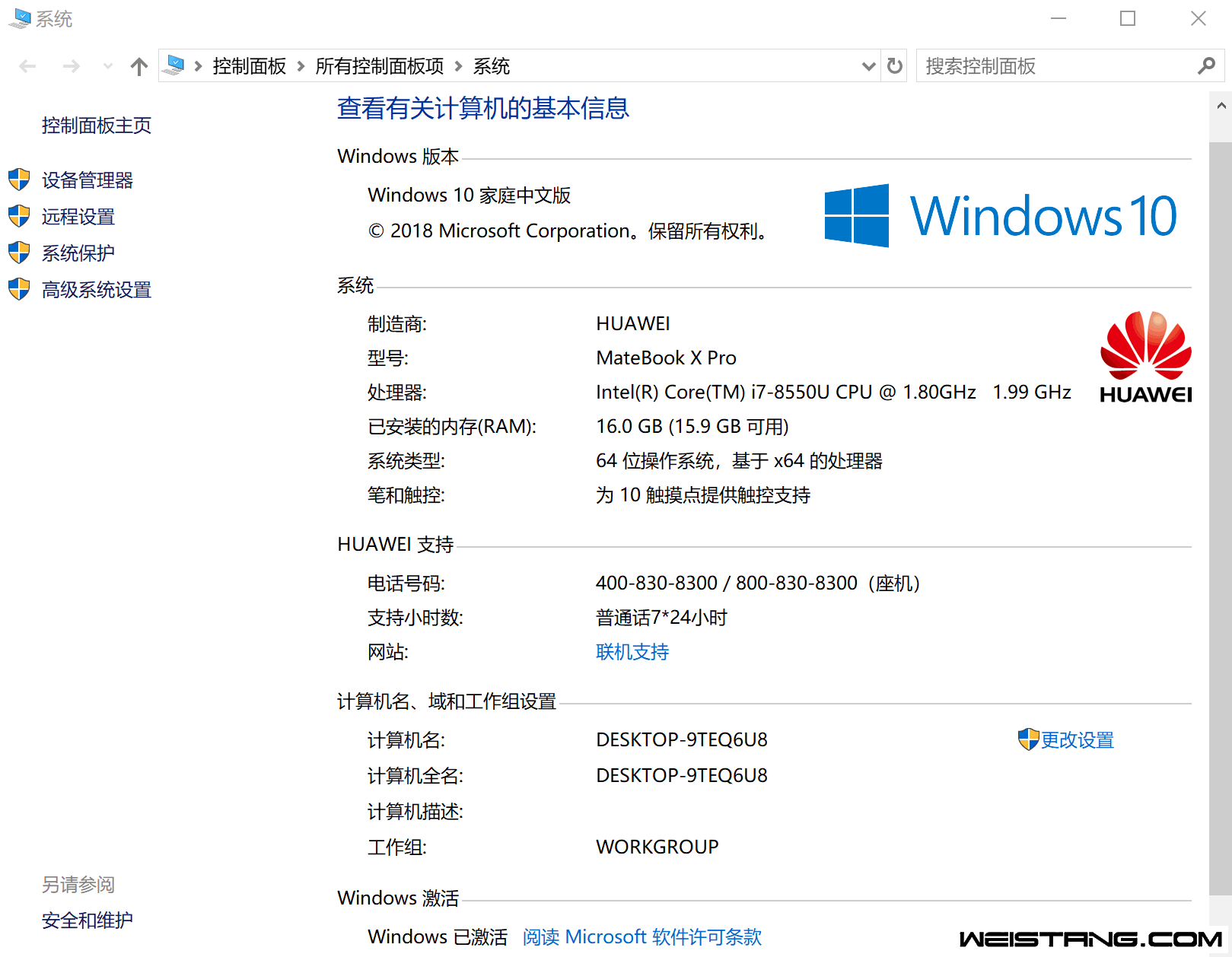
Task: Expand chevron after 控制面板 breadcrumb
Action: click(301, 66)
